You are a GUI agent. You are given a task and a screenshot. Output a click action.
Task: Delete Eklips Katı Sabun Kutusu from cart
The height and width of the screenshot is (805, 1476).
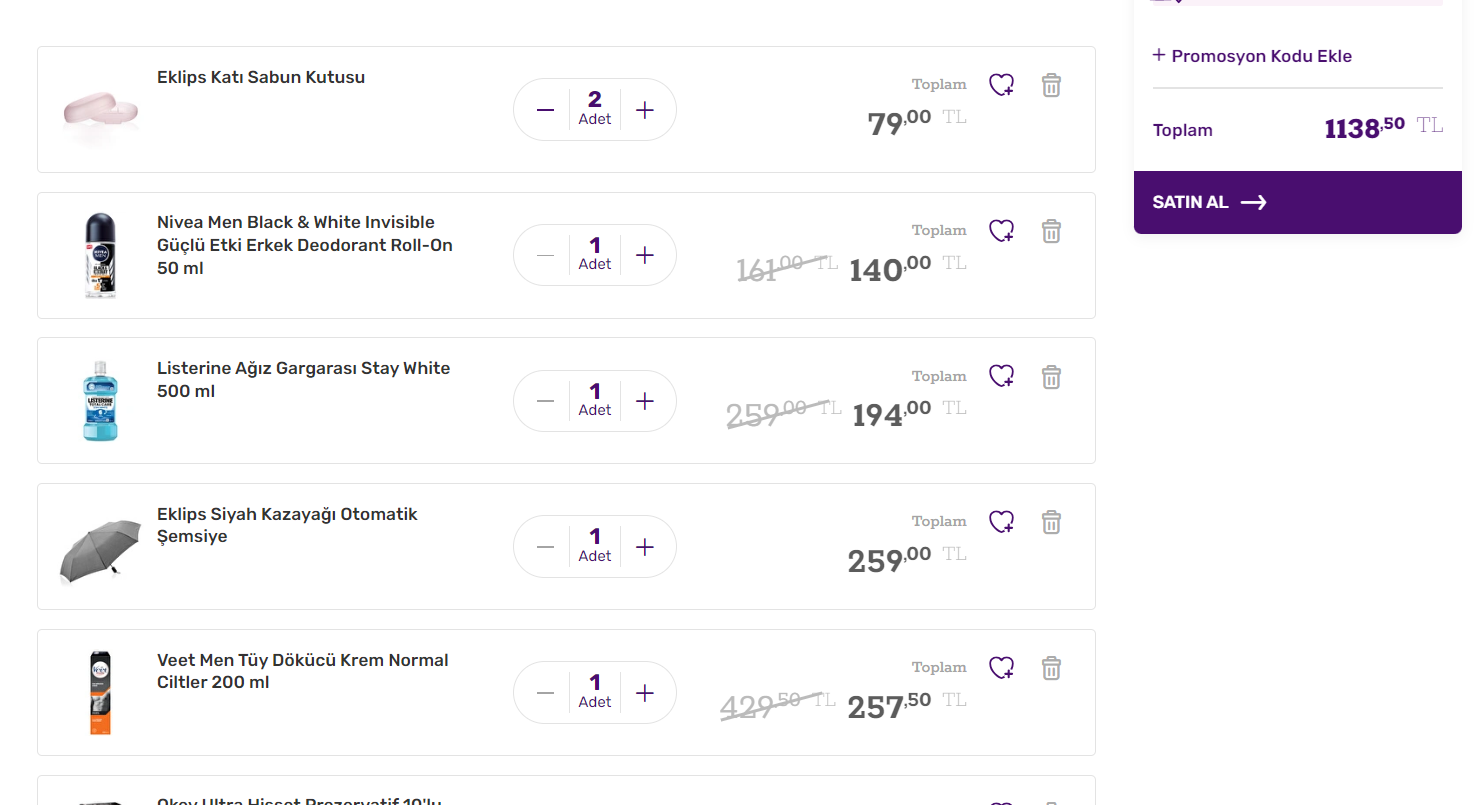tap(1051, 85)
